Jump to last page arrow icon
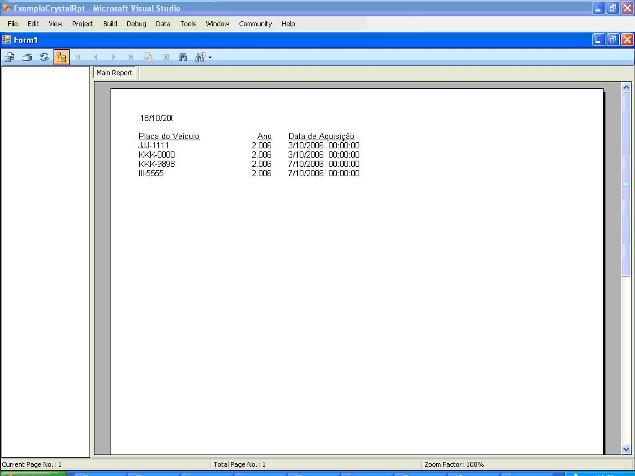635x476 pixels. [x=131, y=57]
